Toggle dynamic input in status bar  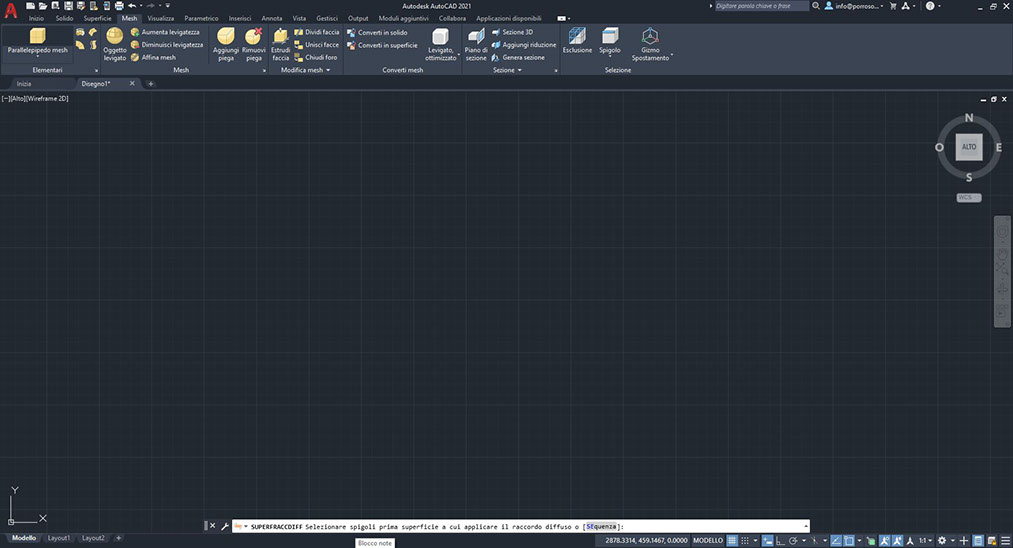point(768,540)
